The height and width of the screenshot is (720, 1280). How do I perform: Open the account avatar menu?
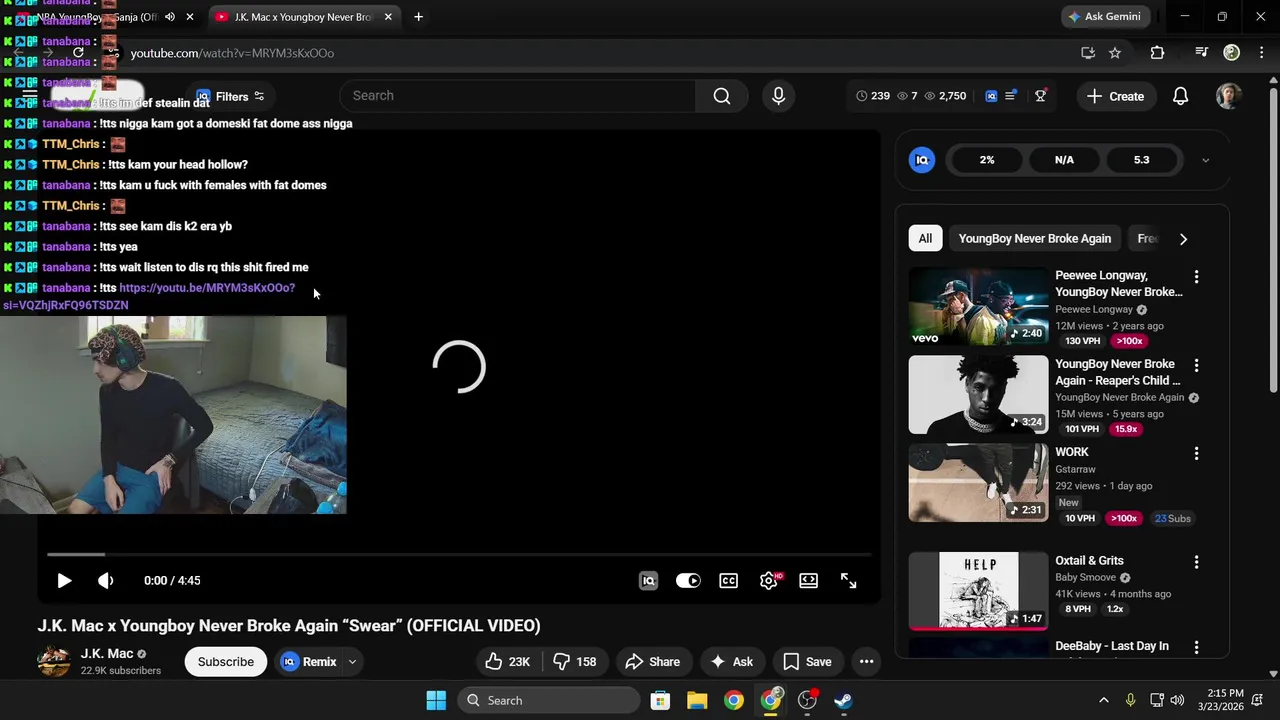click(x=1229, y=96)
